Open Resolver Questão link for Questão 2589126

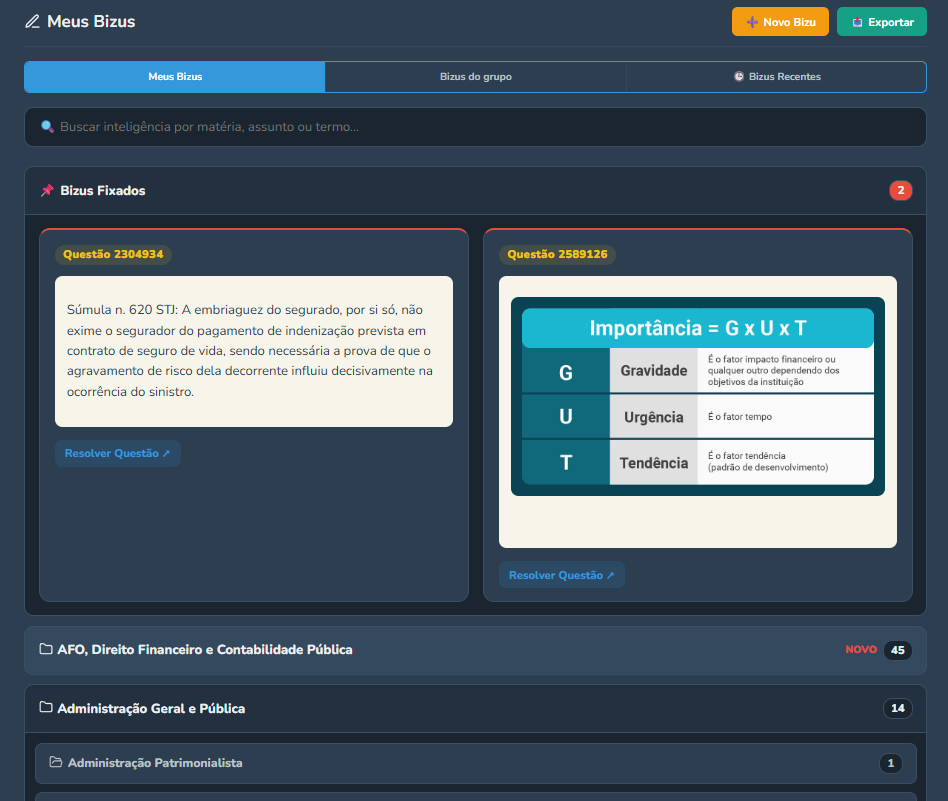click(562, 575)
